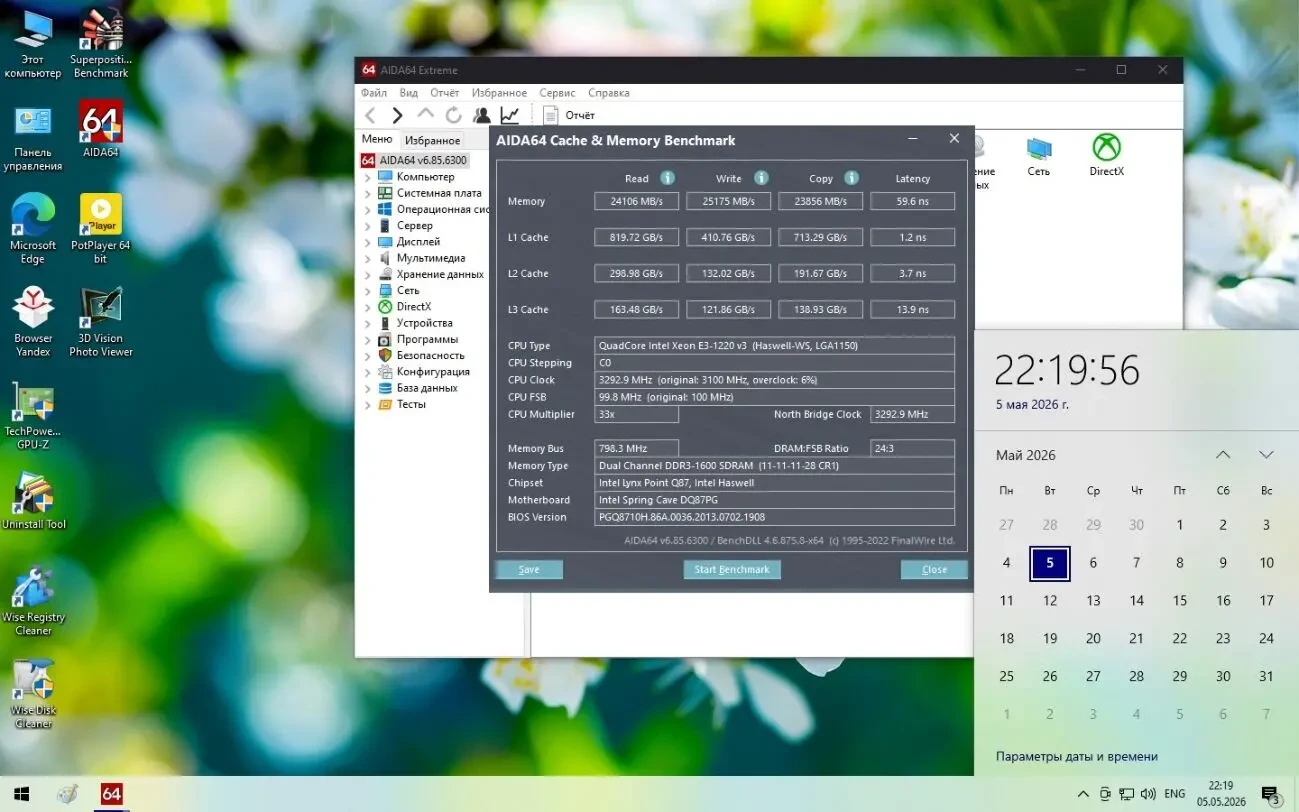The width and height of the screenshot is (1299, 812).
Task: Open the notification center icon
Action: 1271,795
